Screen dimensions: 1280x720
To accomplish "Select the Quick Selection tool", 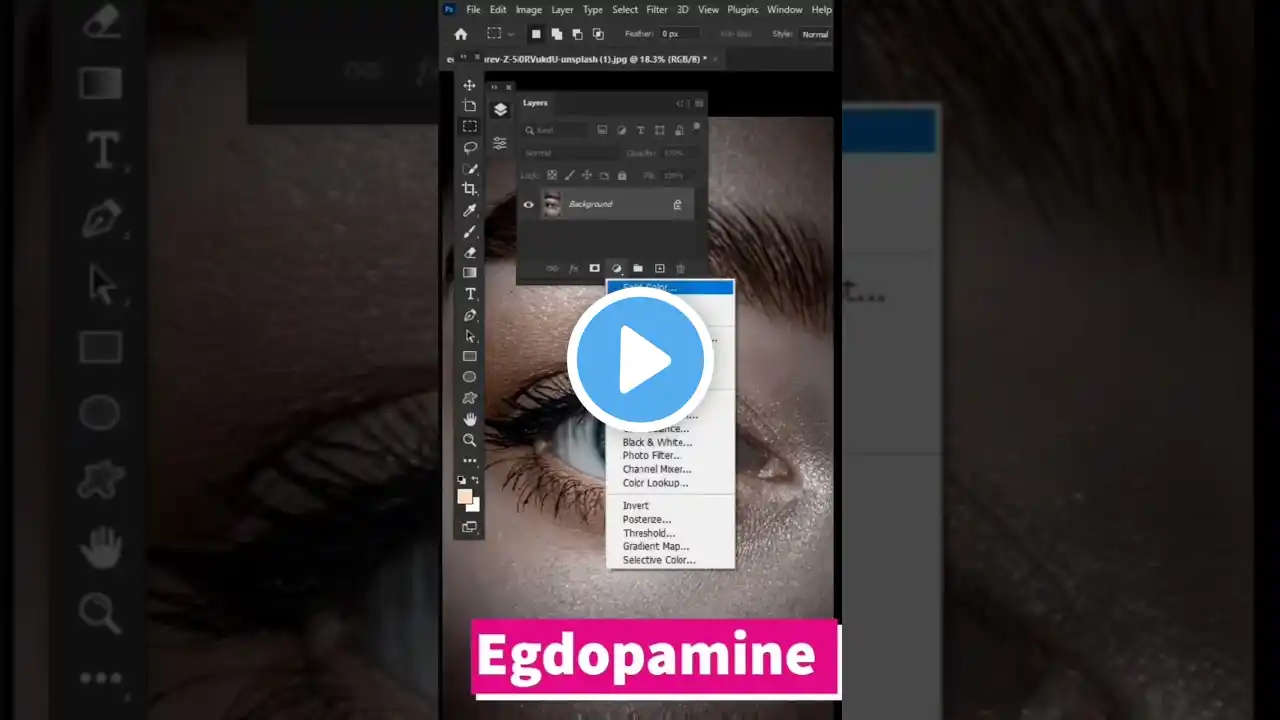I will click(x=469, y=168).
